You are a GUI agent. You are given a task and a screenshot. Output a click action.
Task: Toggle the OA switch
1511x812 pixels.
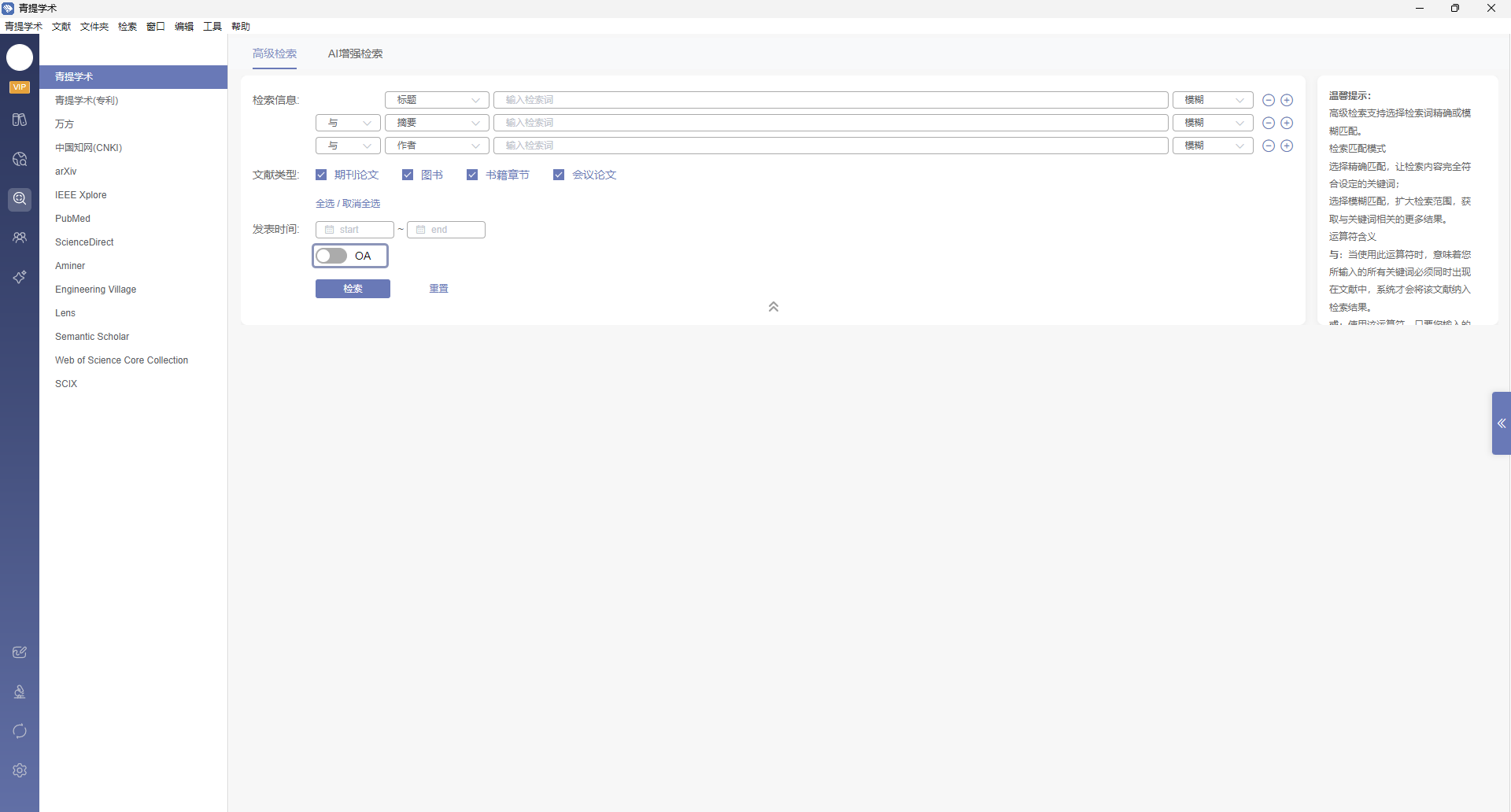coord(331,256)
